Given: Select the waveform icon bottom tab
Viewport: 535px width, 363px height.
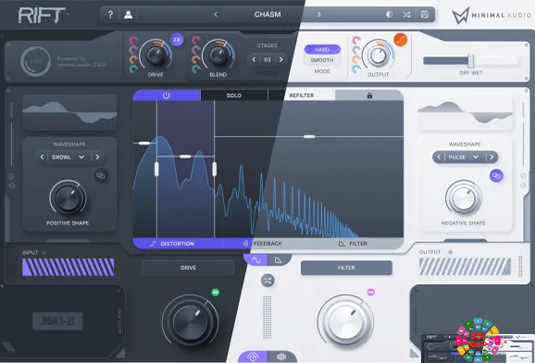Looking at the screenshot, I should (x=281, y=357).
